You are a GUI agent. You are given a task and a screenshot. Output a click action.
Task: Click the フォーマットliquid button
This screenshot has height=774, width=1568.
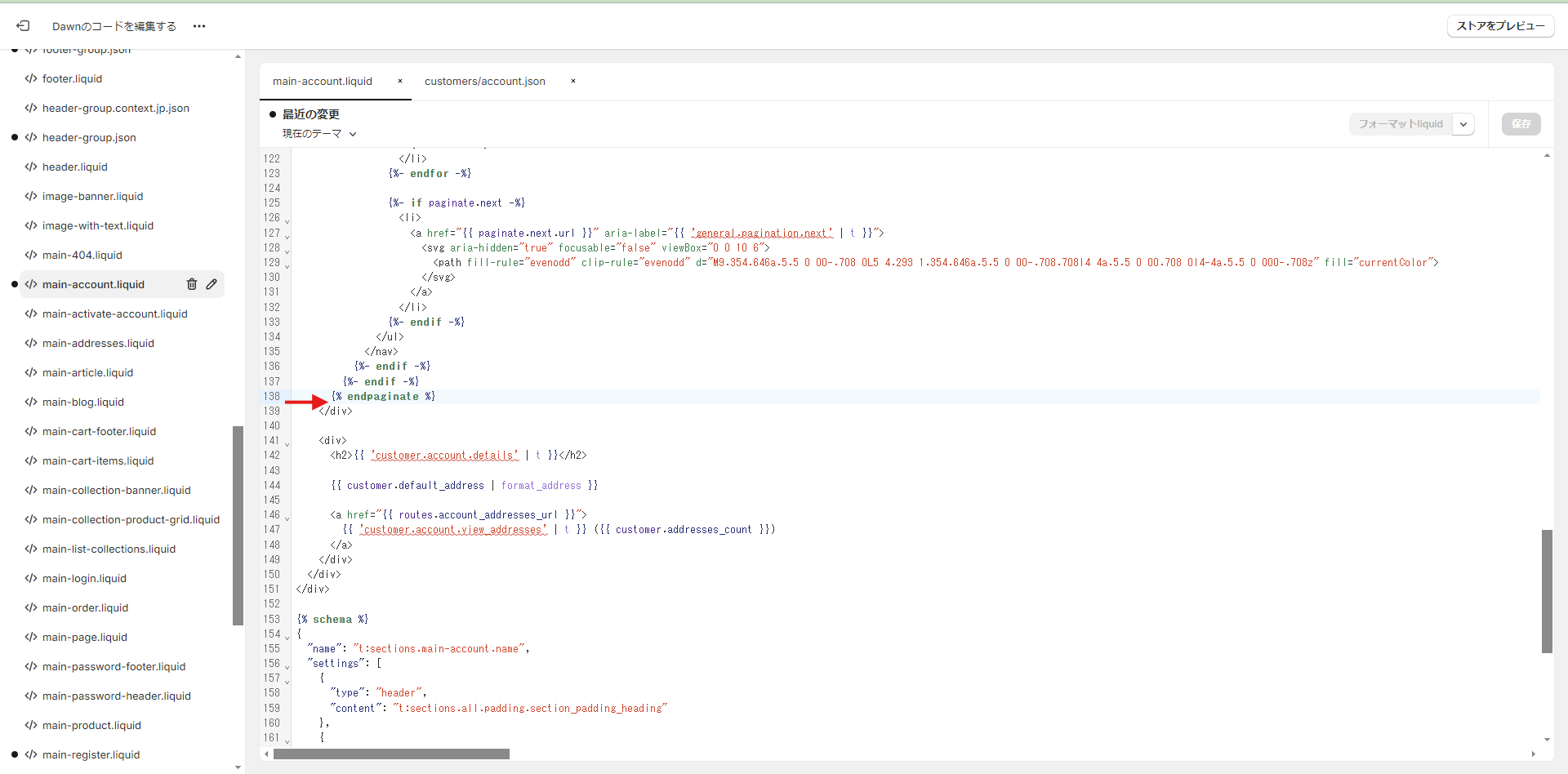click(x=1401, y=124)
